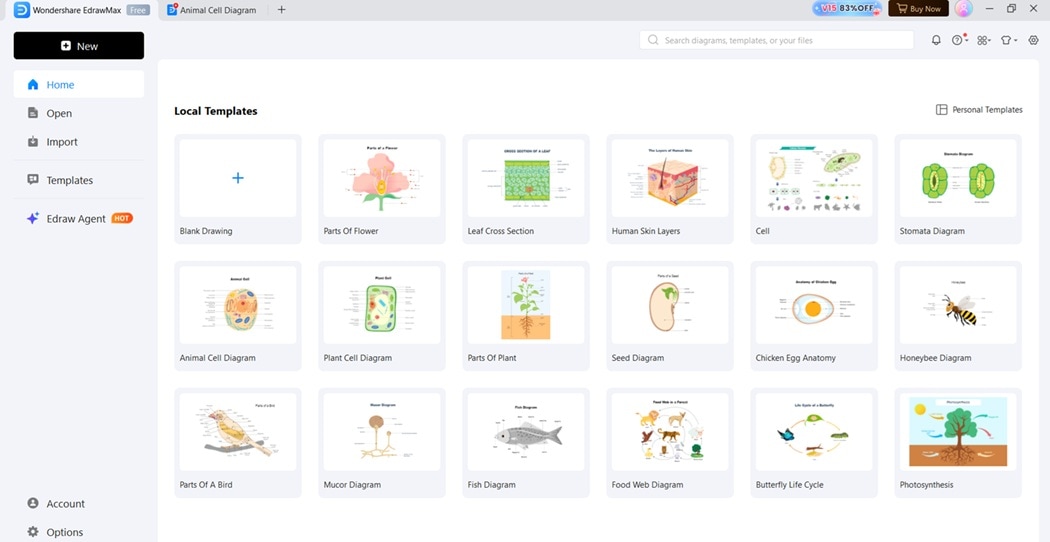The height and width of the screenshot is (542, 1050).
Task: Click the Home icon in sidebar
Action: pyautogui.click(x=33, y=84)
